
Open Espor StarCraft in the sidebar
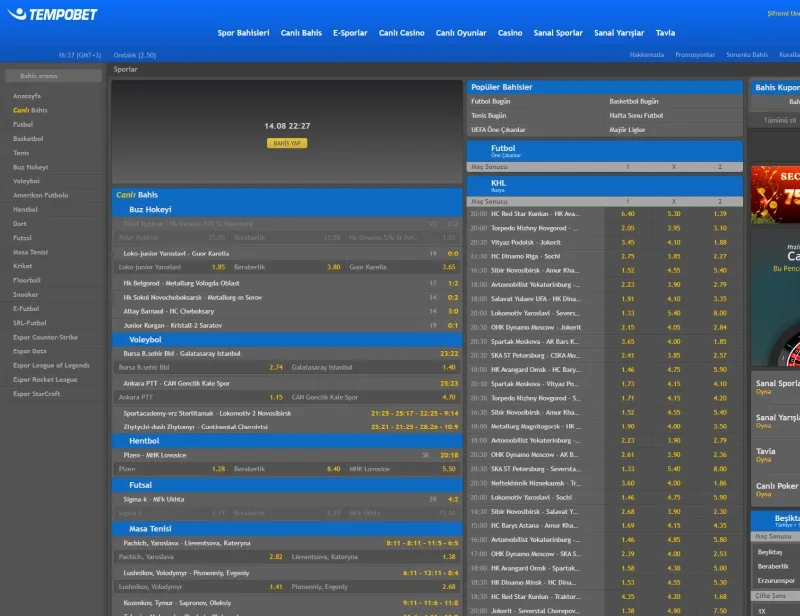click(x=36, y=394)
